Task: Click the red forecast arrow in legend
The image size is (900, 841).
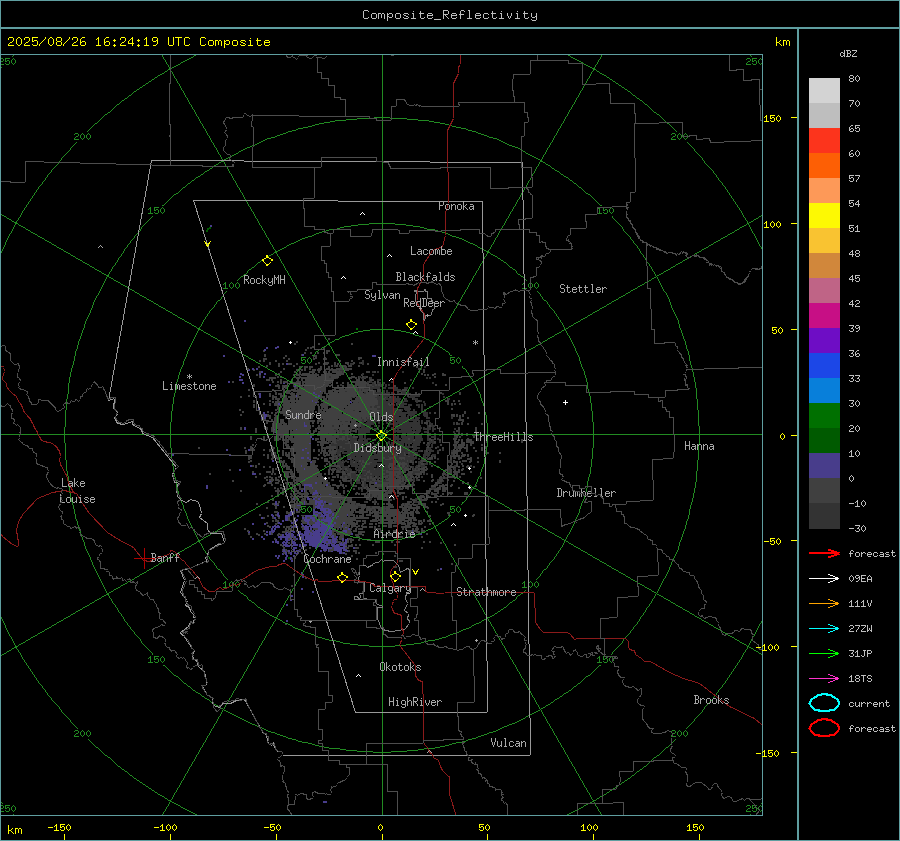Action: click(x=824, y=553)
